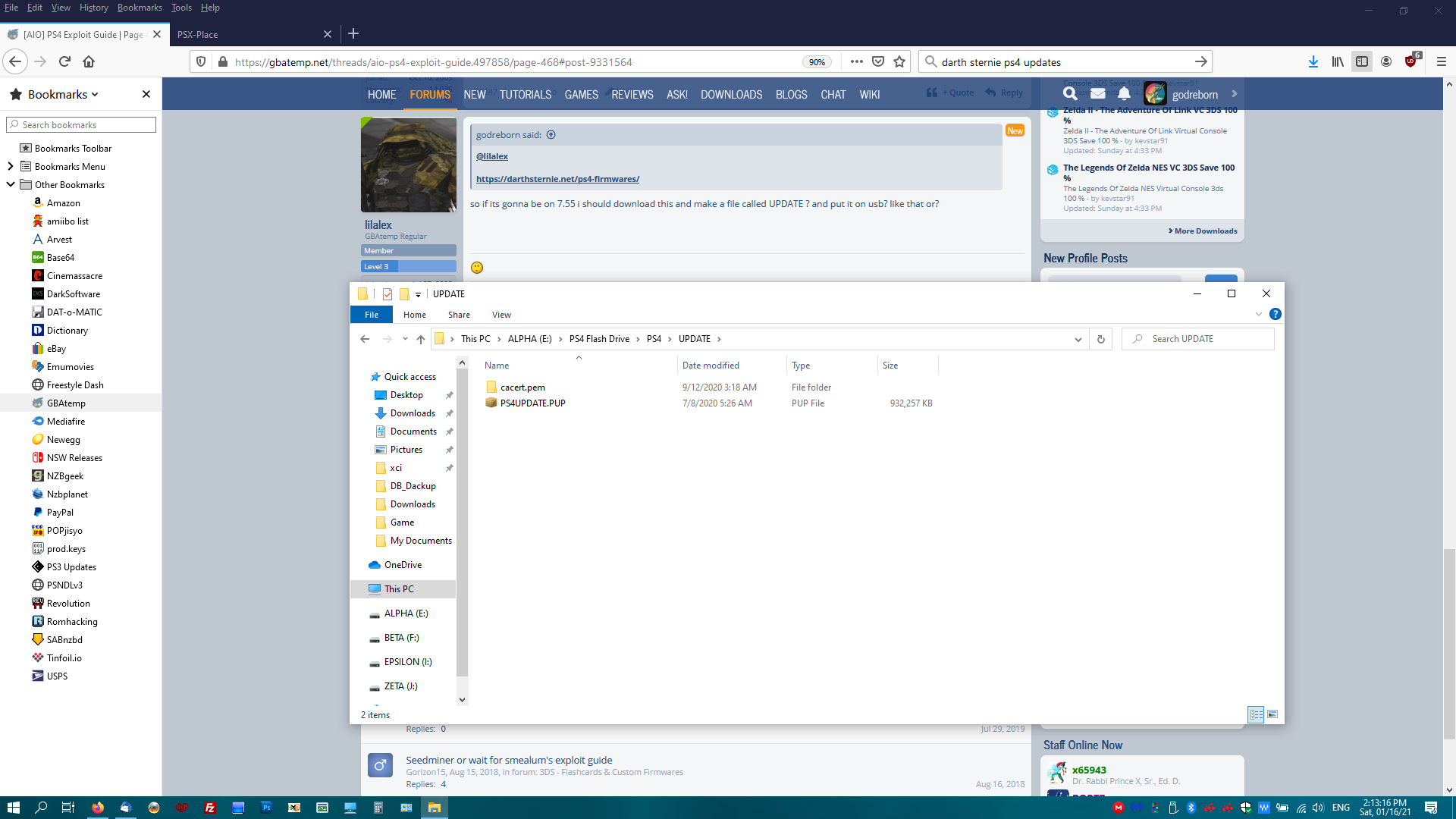Reload the current GBAtemp page
Viewport: 1456px width, 819px height.
64,62
